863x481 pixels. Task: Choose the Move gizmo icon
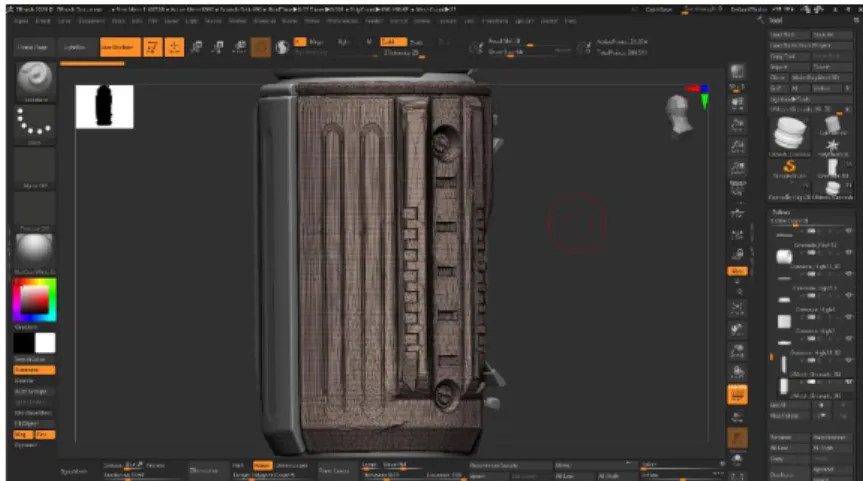[196, 47]
